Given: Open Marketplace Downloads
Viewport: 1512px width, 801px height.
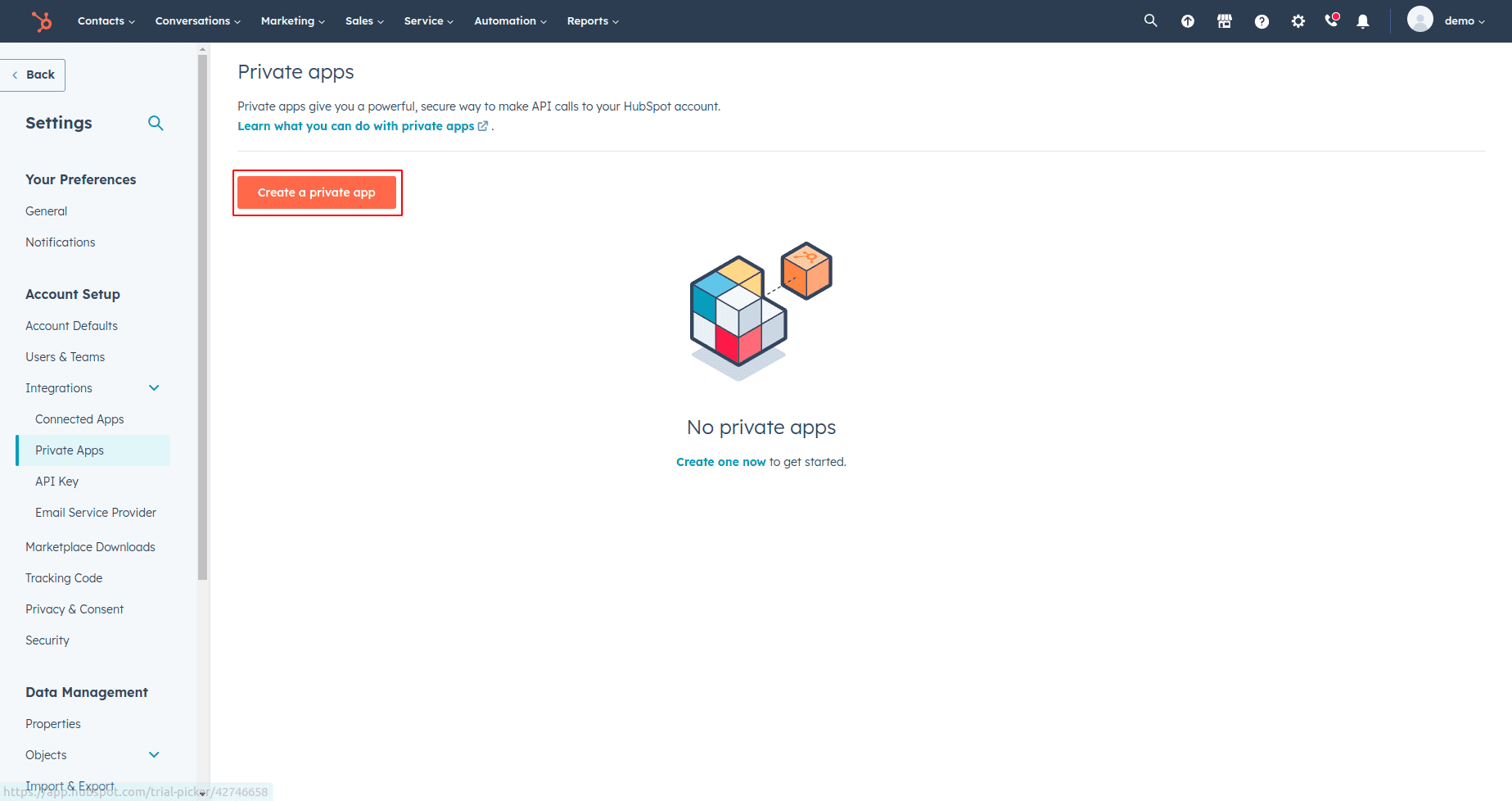Looking at the screenshot, I should (x=90, y=547).
